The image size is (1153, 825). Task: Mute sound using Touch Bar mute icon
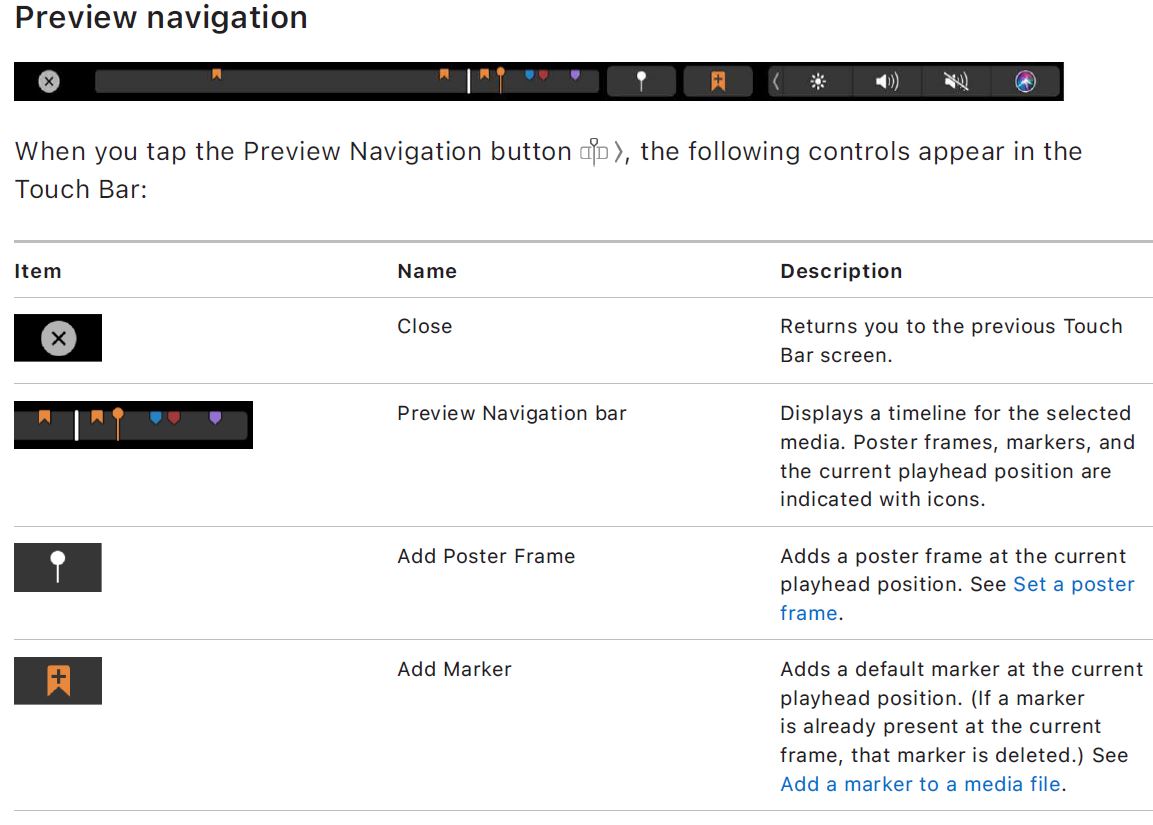[x=956, y=82]
